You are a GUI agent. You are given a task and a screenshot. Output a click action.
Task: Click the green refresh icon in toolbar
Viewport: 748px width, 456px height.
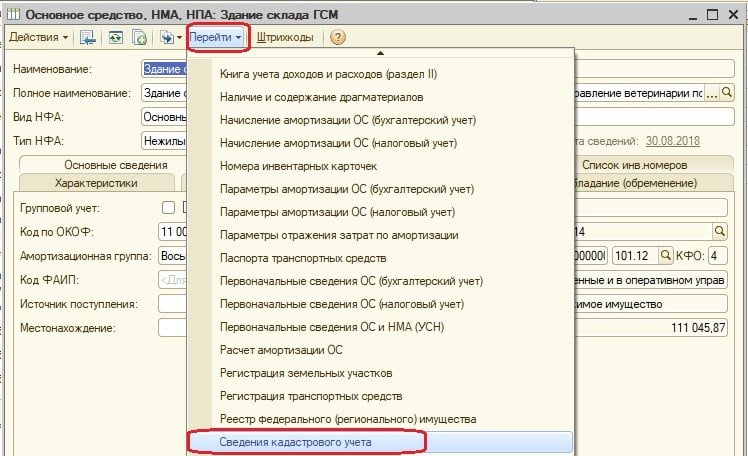[x=116, y=37]
